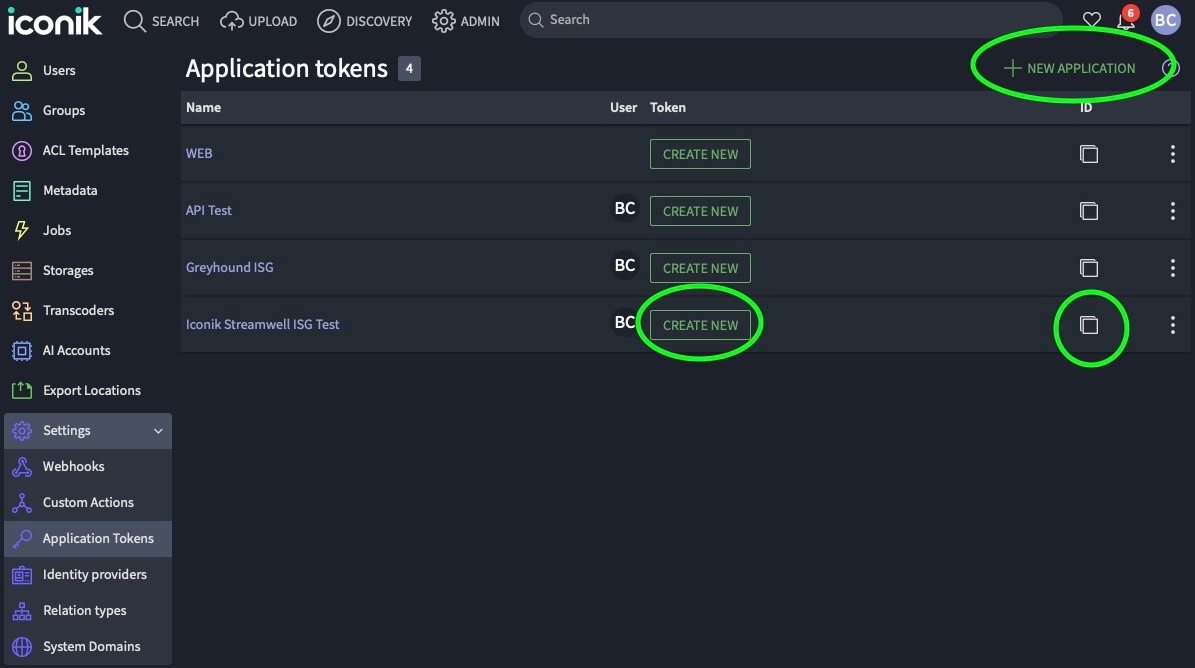Open the options menu for WEB row
The height and width of the screenshot is (668, 1195).
[x=1172, y=154]
